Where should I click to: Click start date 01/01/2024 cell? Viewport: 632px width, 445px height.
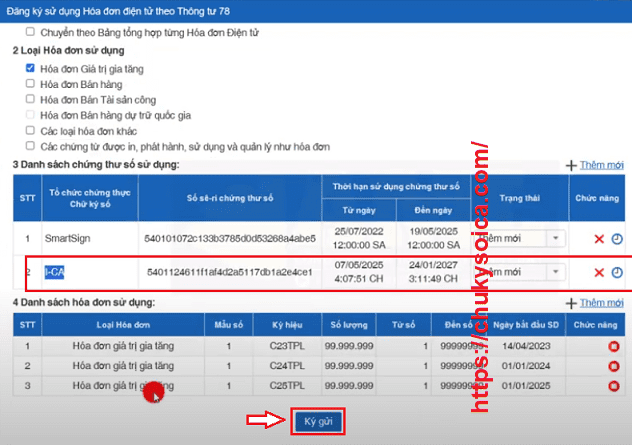(526, 366)
